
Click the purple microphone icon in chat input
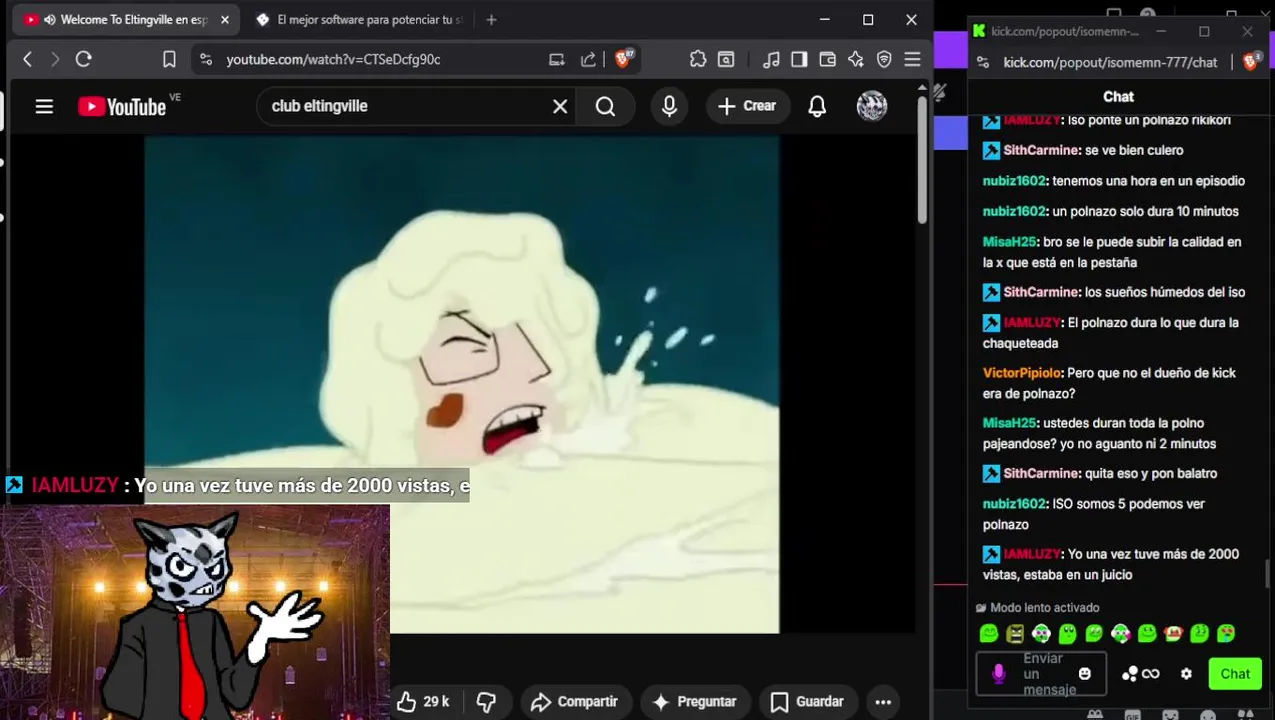click(998, 674)
